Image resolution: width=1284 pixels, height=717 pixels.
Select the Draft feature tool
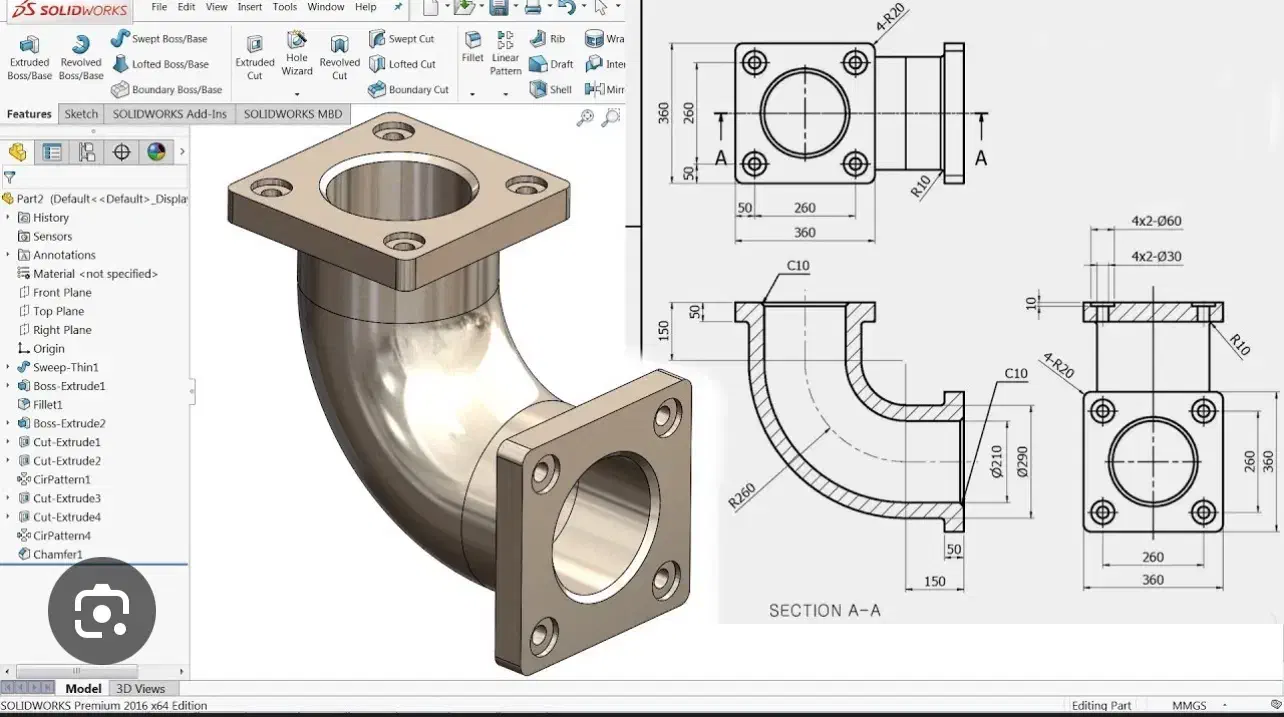coord(551,64)
